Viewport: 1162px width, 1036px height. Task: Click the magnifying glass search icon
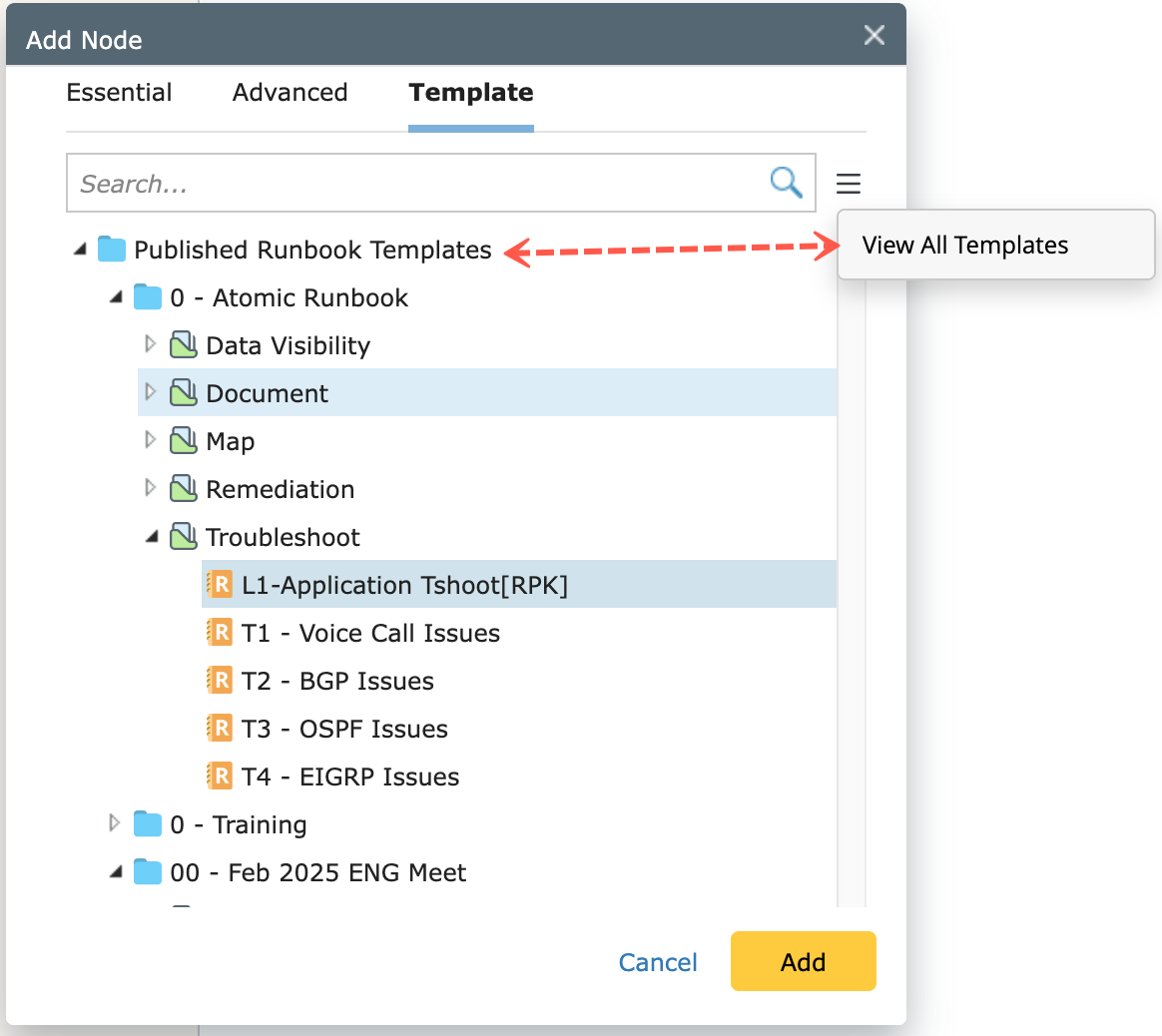pyautogui.click(x=786, y=183)
